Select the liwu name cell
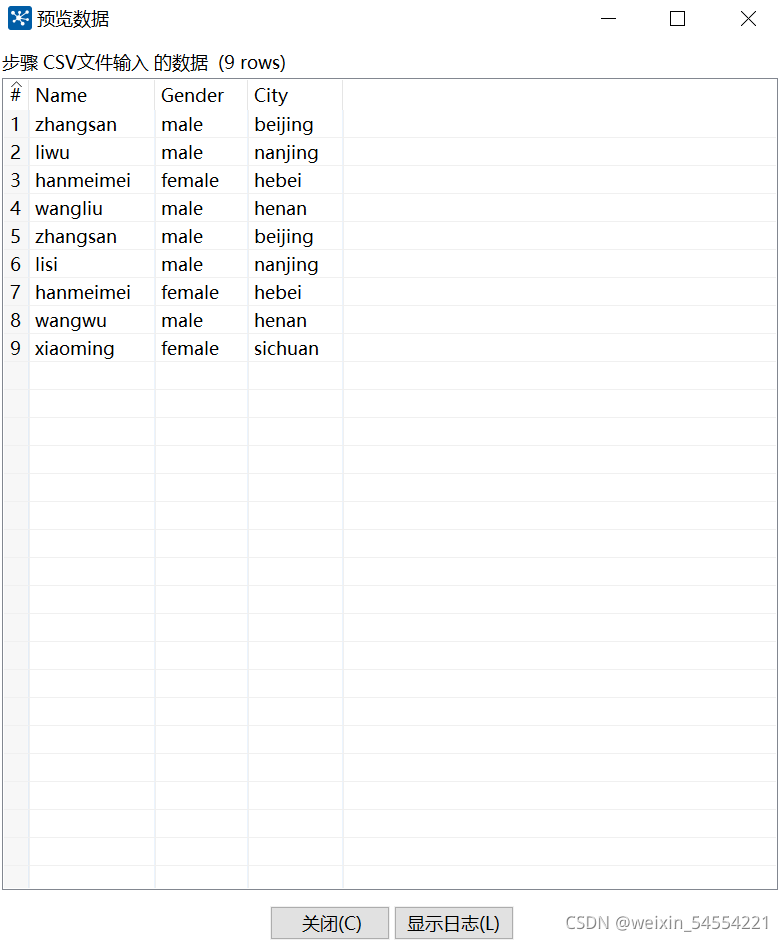 click(92, 152)
